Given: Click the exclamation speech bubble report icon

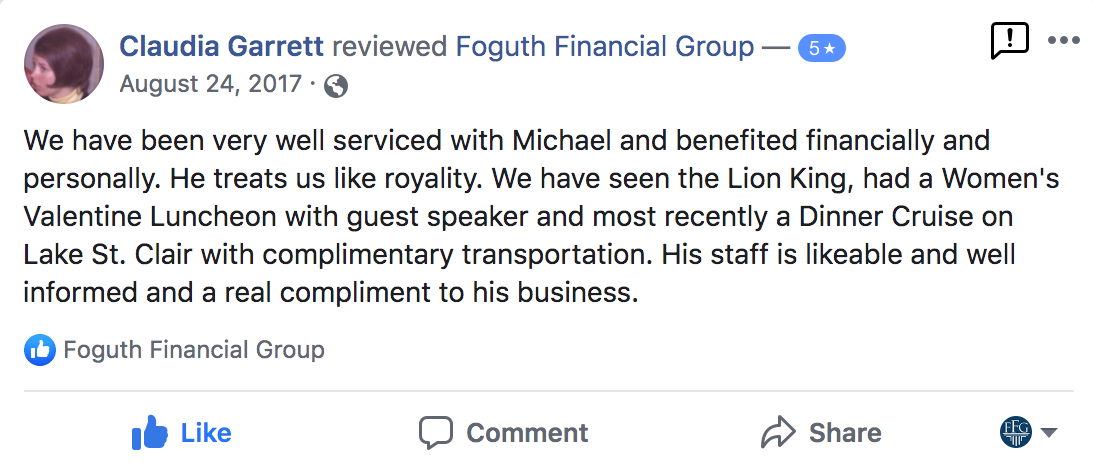Looking at the screenshot, I should pos(1009,41).
